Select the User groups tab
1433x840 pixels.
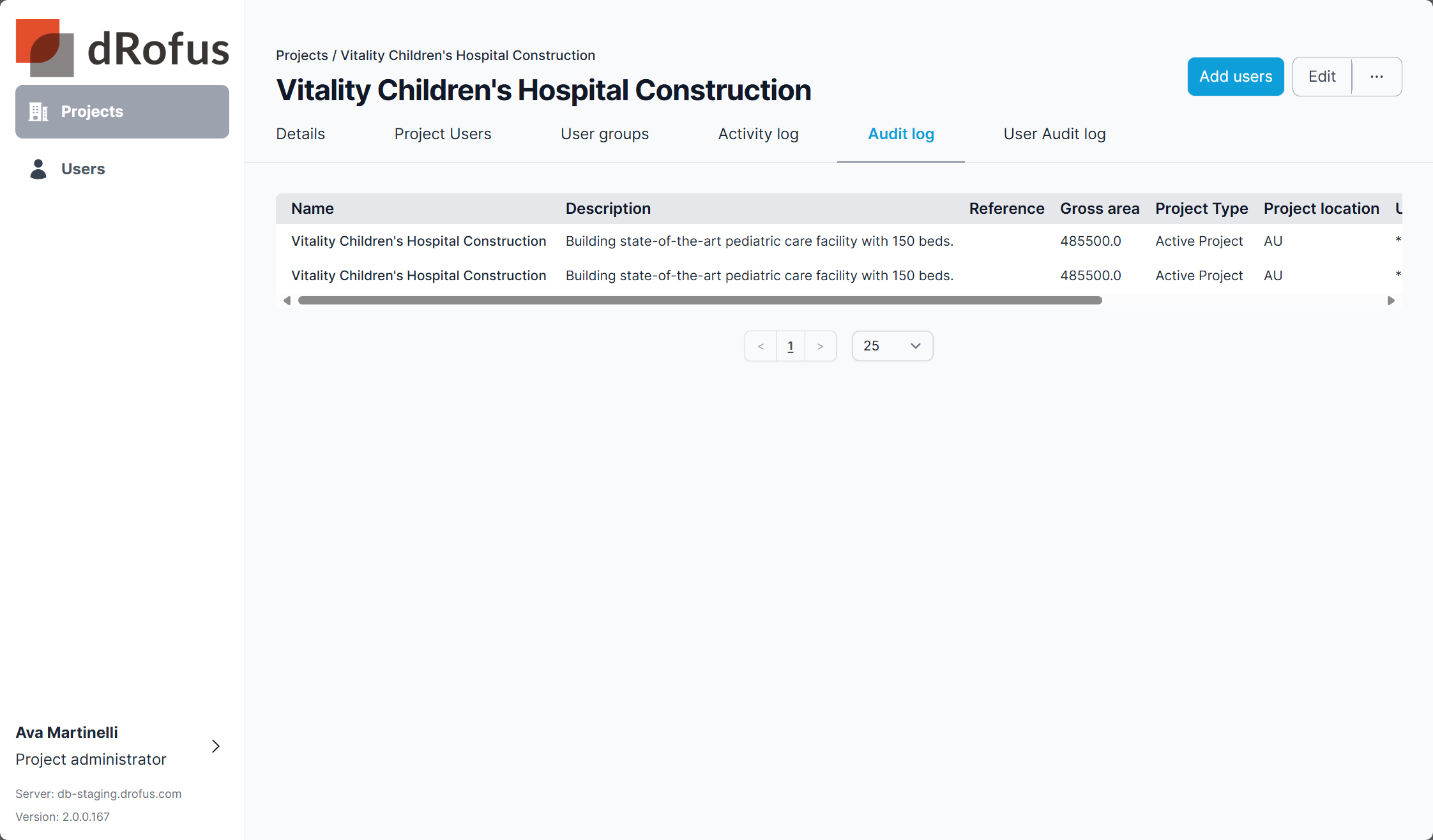604,134
